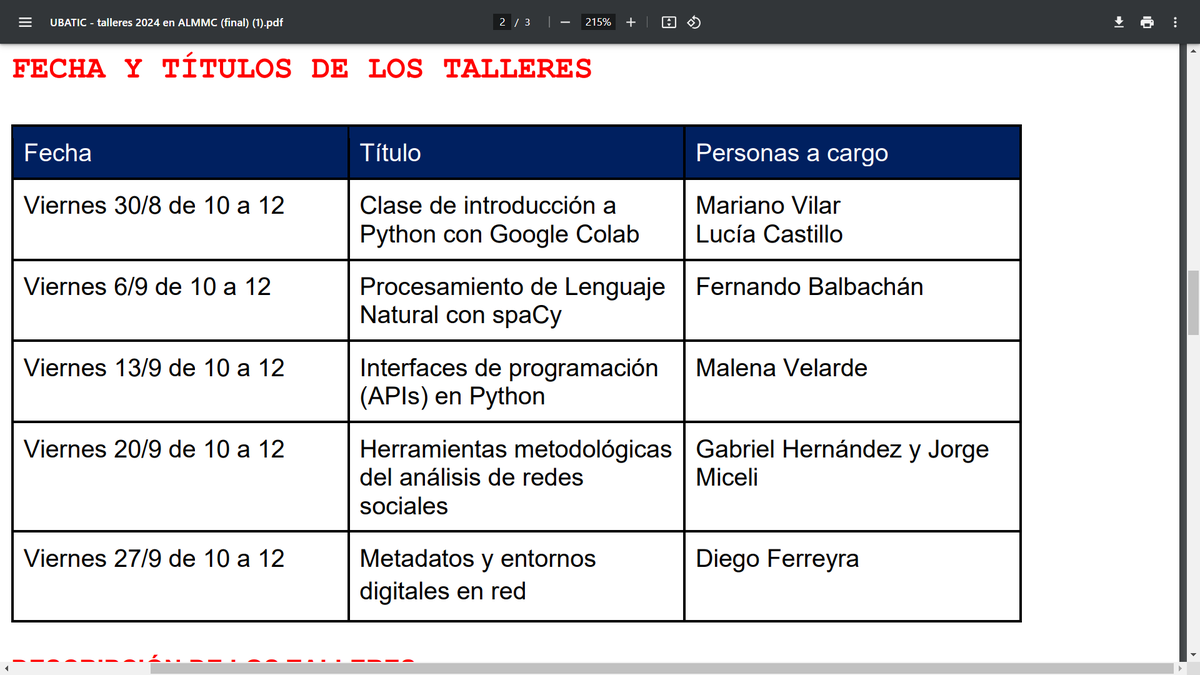Click 'Gabriel Hernández y Jorge Miceli'
This screenshot has height=675, width=1200.
[842, 463]
